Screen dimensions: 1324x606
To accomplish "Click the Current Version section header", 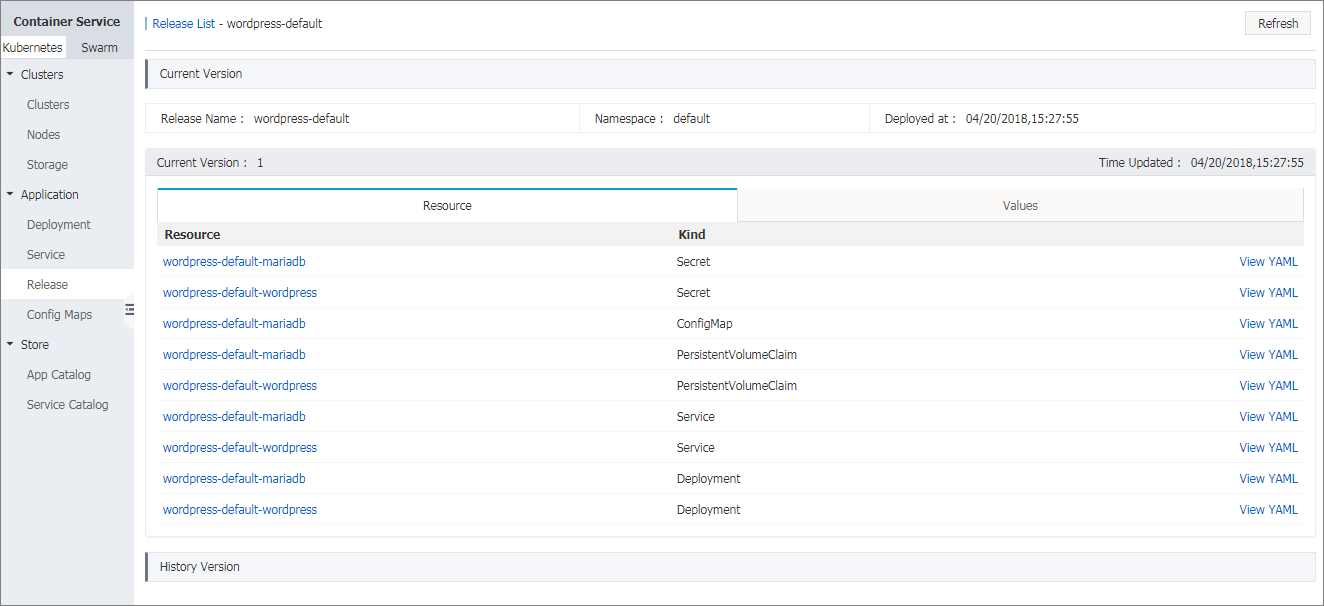I will [730, 73].
